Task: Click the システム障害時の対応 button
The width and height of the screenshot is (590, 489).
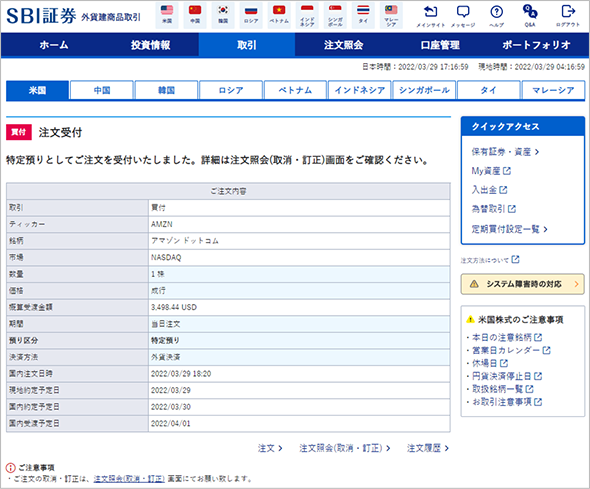Action: (523, 284)
